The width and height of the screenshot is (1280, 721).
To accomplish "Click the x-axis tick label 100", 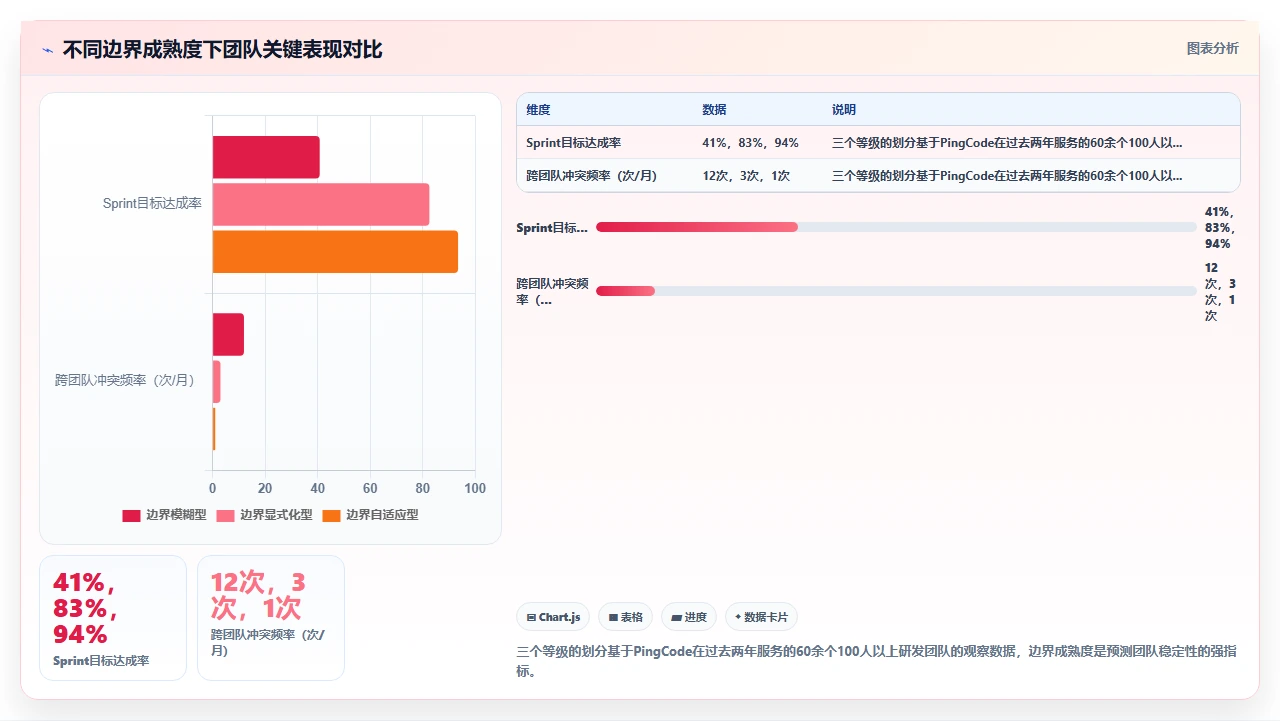I will pyautogui.click(x=475, y=489).
